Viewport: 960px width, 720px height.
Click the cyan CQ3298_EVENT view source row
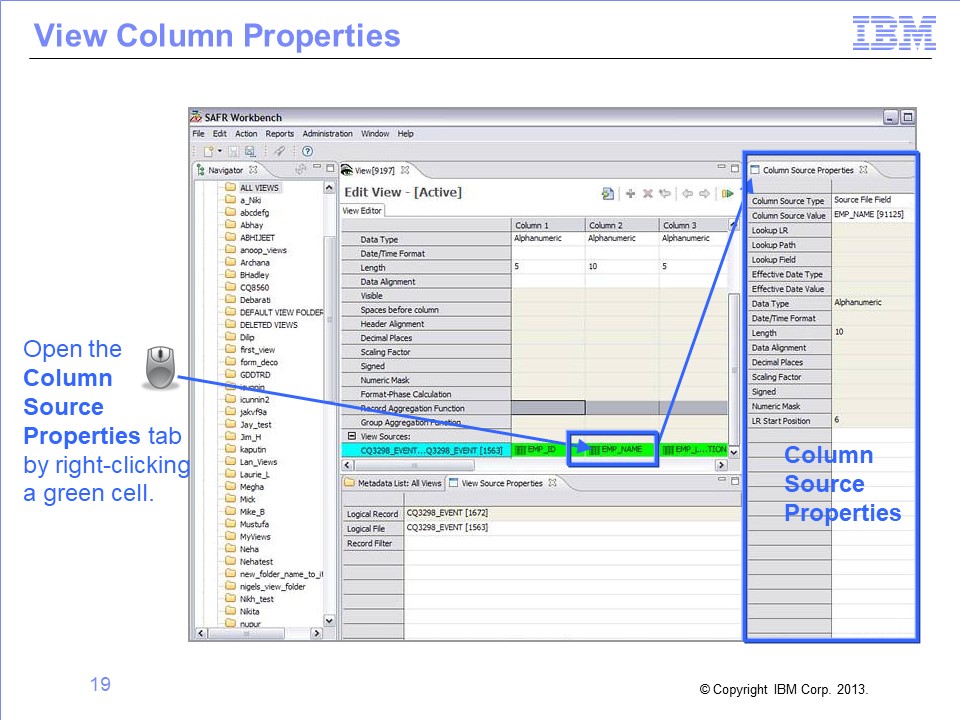click(426, 450)
